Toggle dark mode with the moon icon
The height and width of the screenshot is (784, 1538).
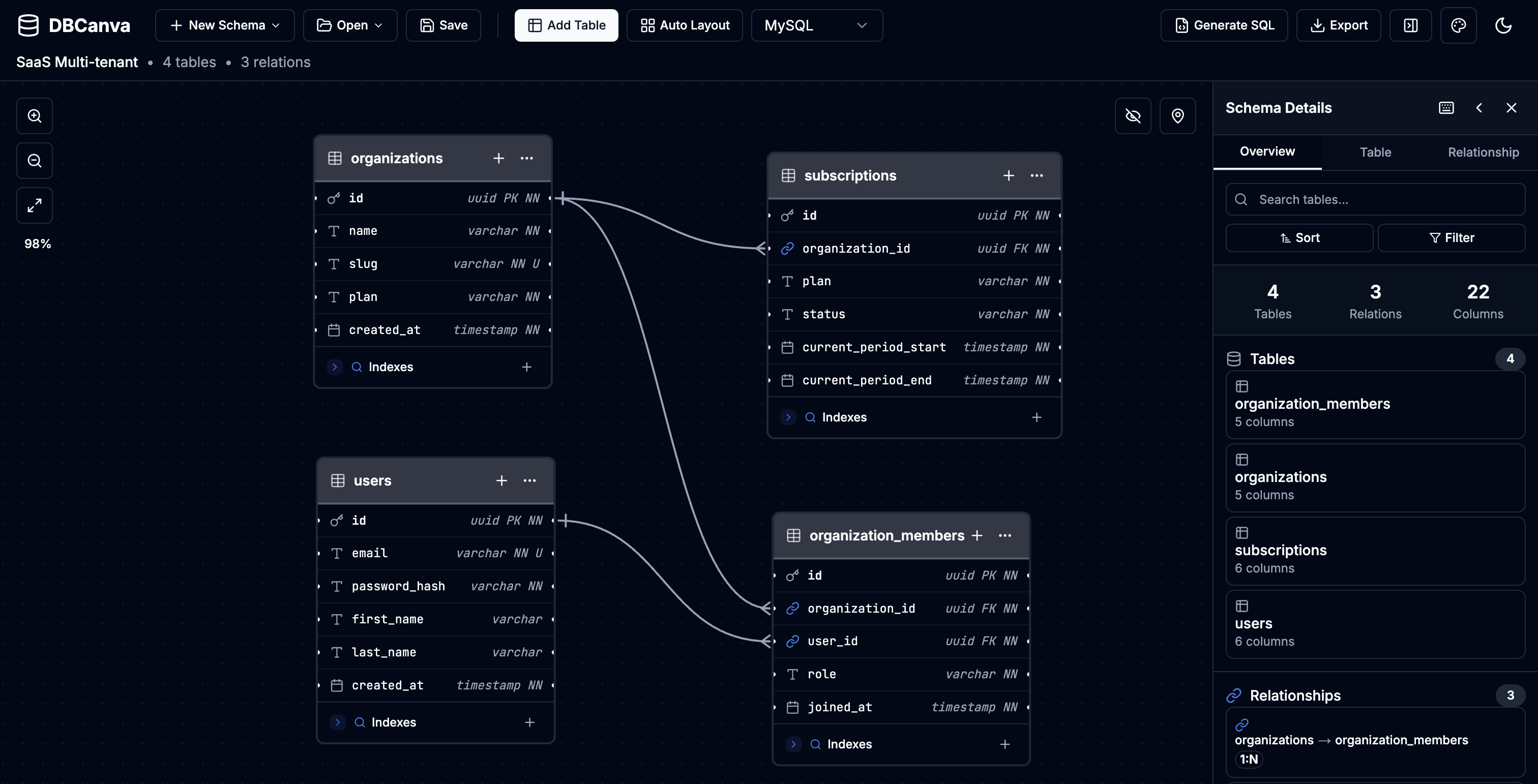[1503, 25]
